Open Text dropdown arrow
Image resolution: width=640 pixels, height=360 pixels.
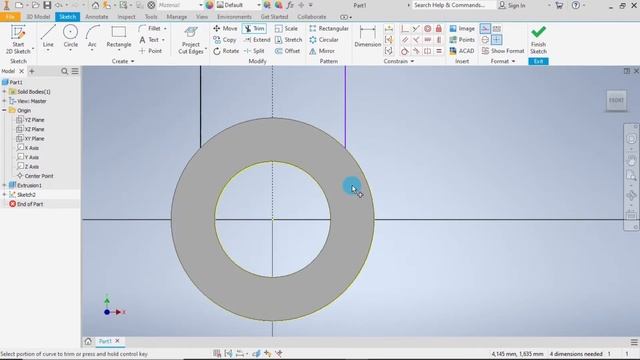(163, 40)
